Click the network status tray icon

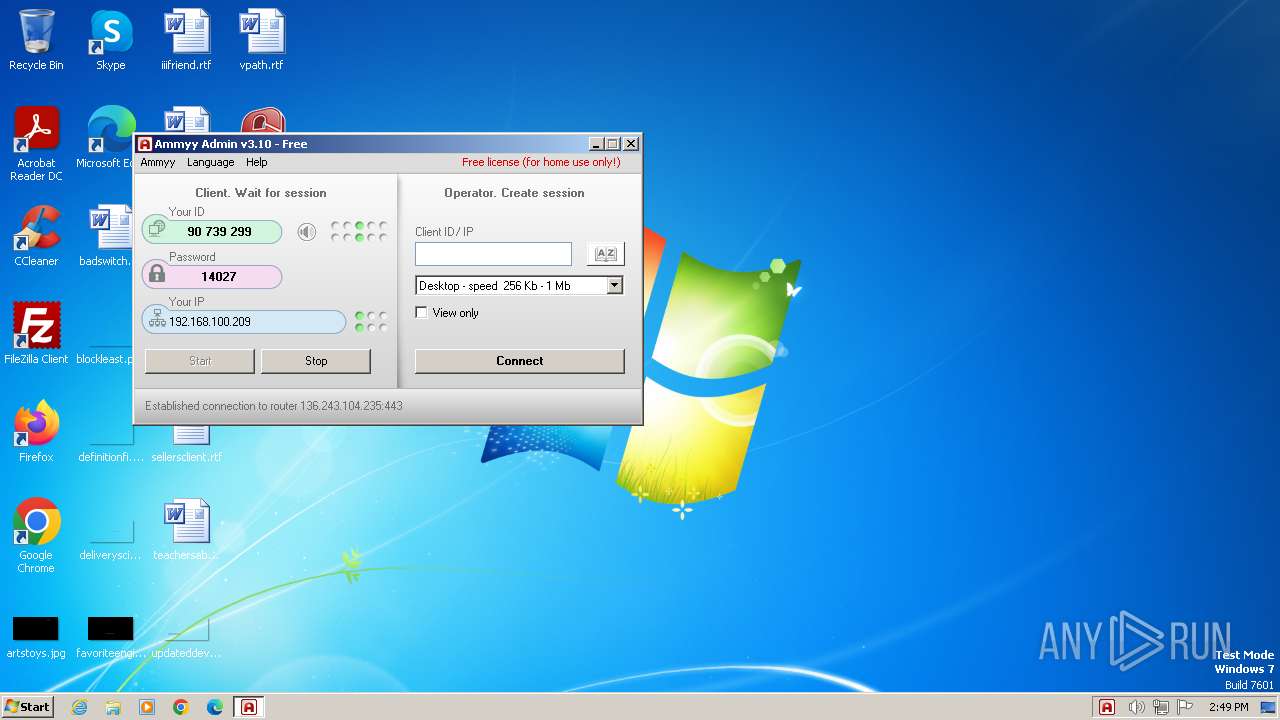point(1161,707)
